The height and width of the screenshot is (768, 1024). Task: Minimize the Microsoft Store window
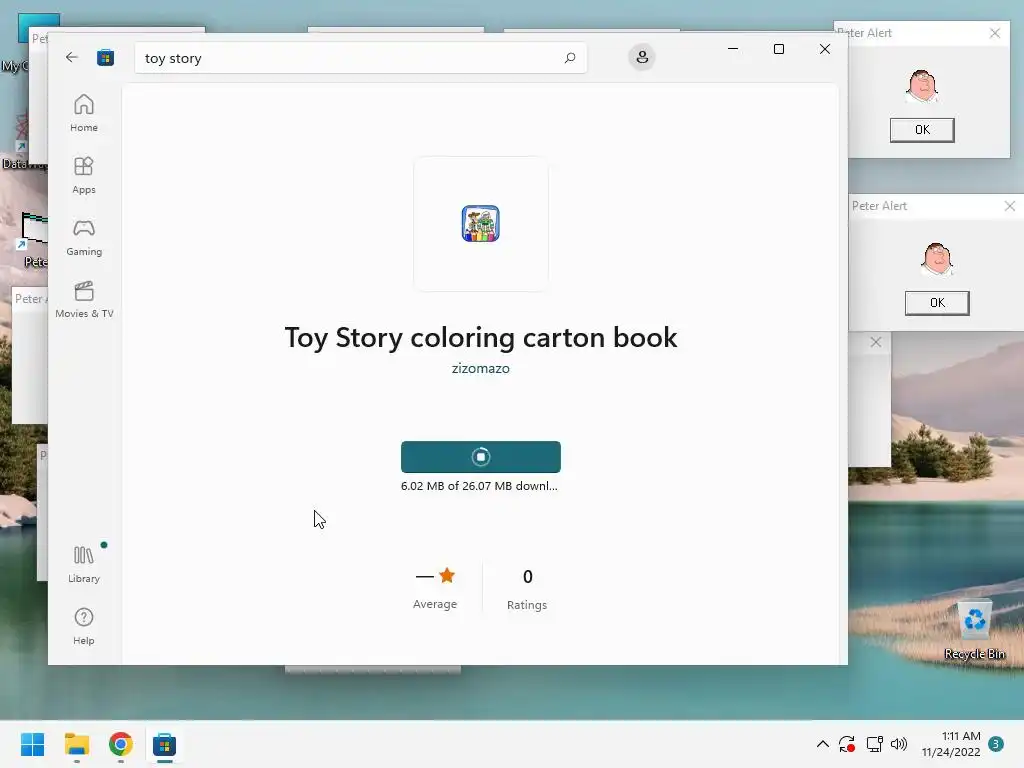point(733,49)
